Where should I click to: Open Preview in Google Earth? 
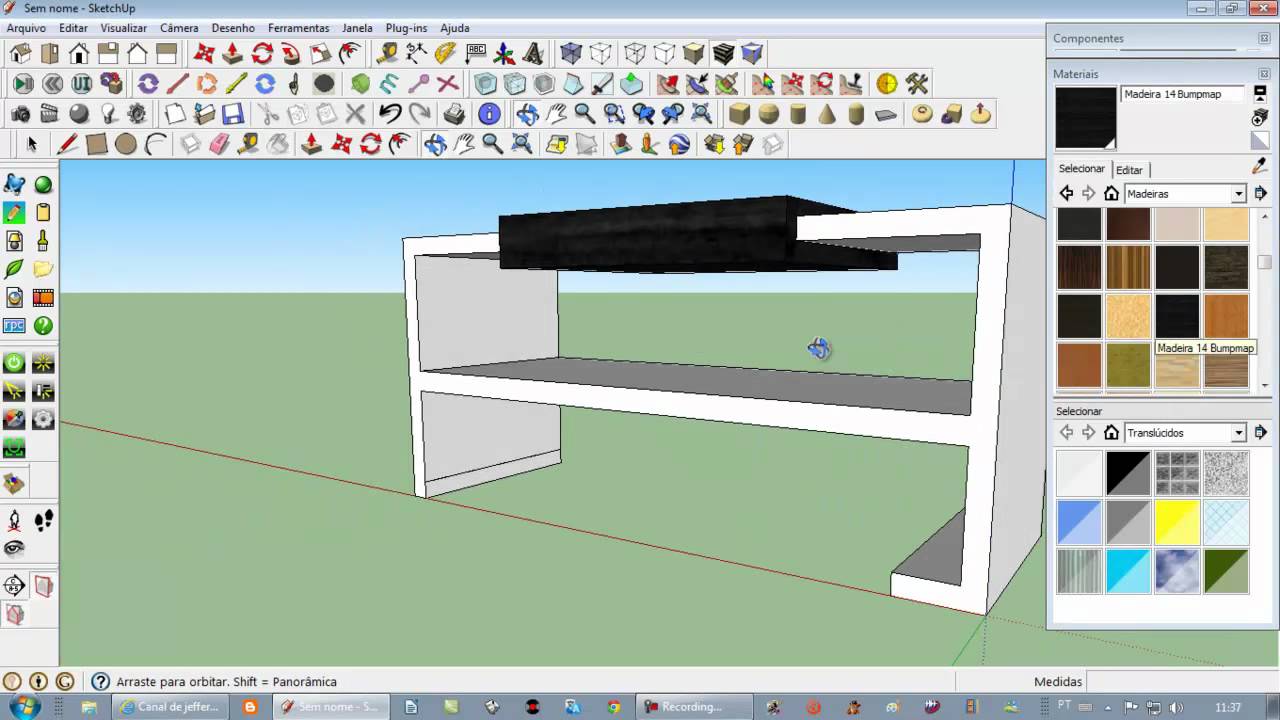click(679, 144)
